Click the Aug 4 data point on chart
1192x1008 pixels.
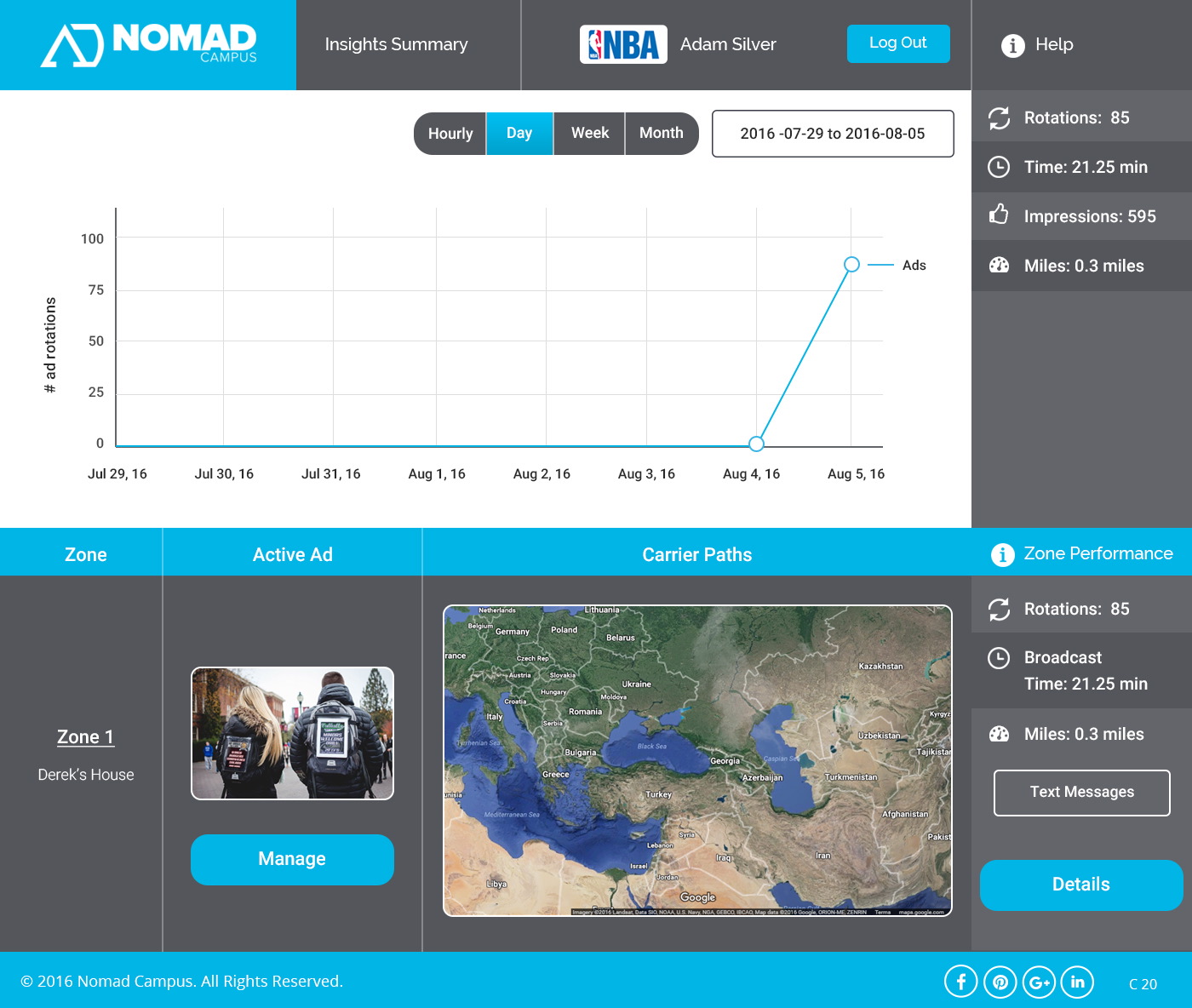[756, 444]
